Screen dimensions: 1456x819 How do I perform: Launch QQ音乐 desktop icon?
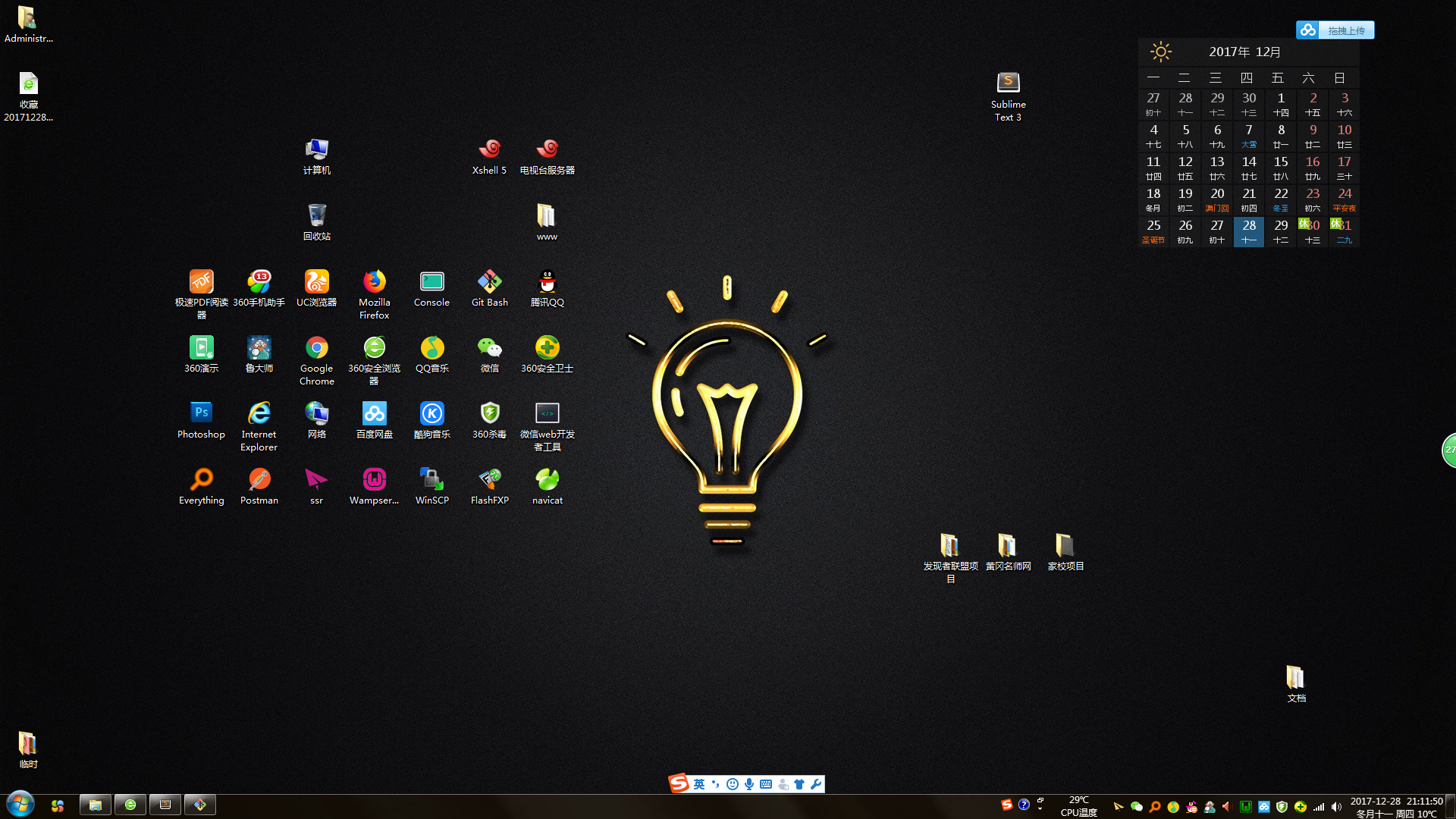click(431, 354)
